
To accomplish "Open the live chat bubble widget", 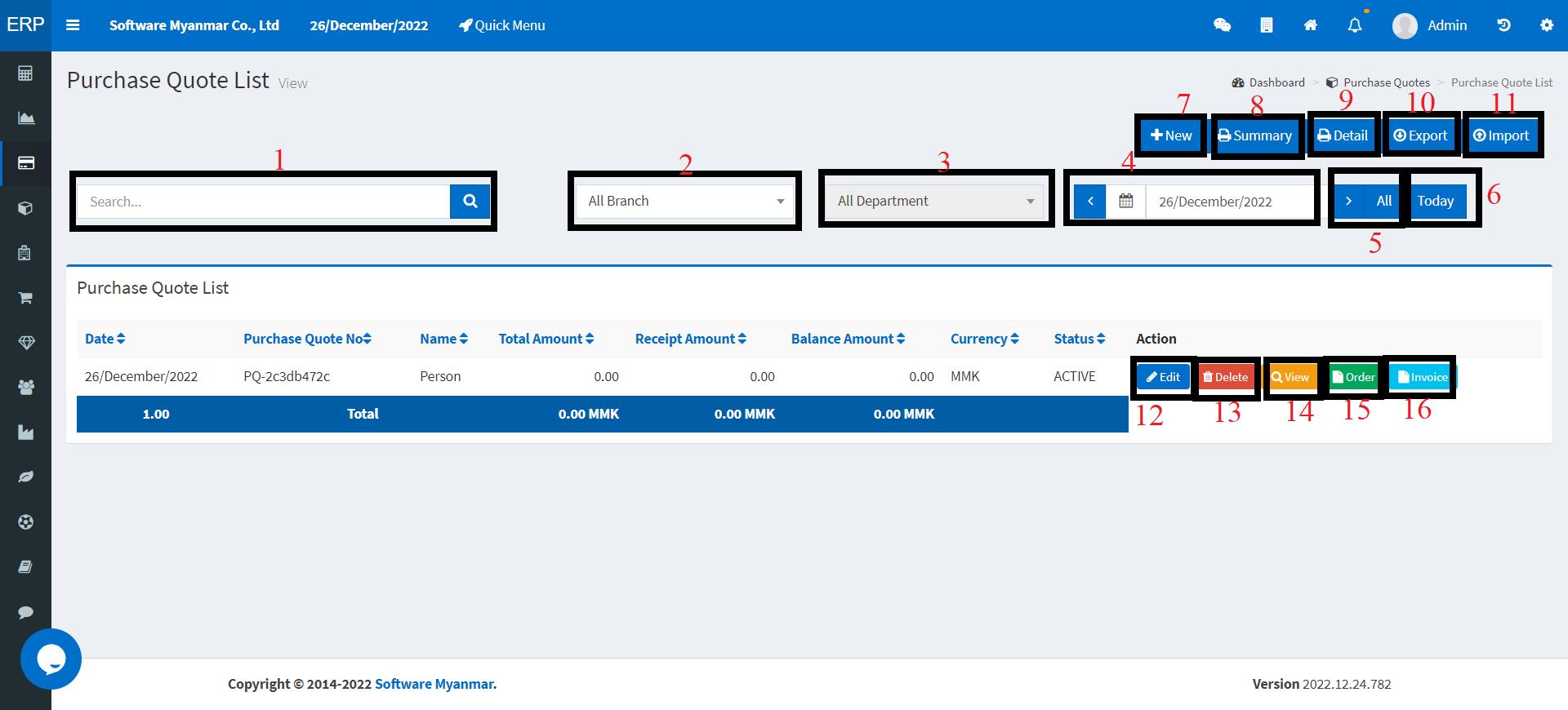I will [x=51, y=659].
